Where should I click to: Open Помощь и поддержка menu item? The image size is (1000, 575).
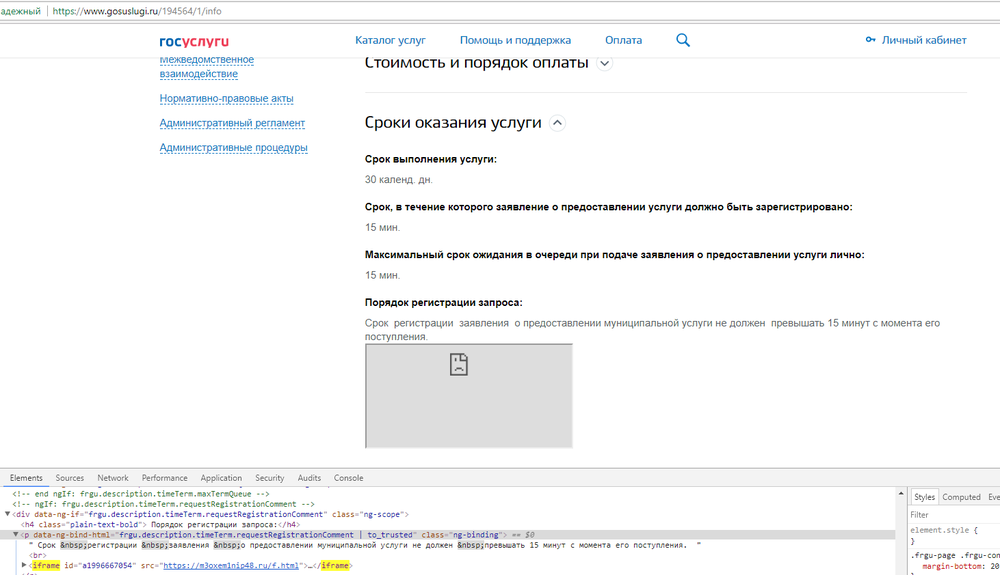click(x=515, y=40)
